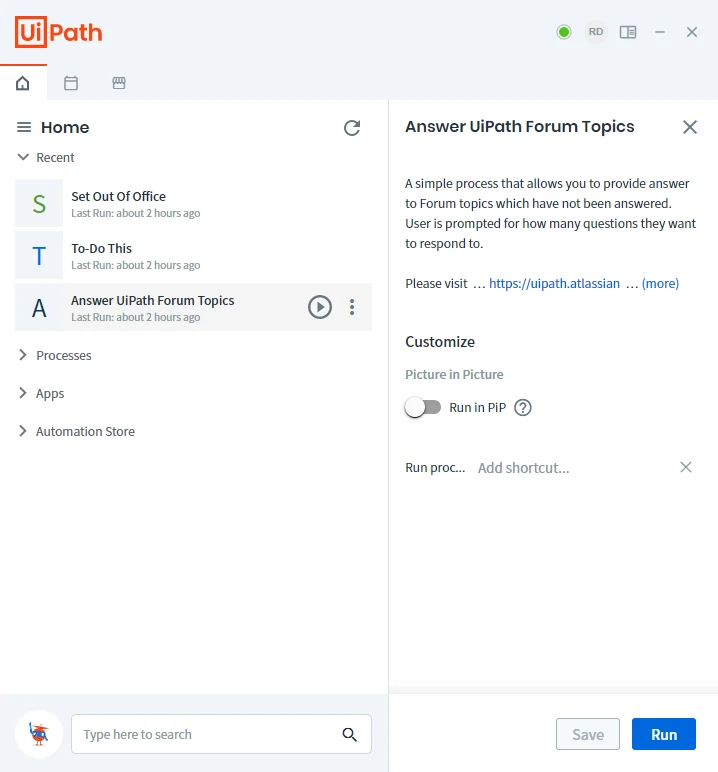Image resolution: width=718 pixels, height=772 pixels.
Task: Refresh the Home process list
Action: pos(352,128)
